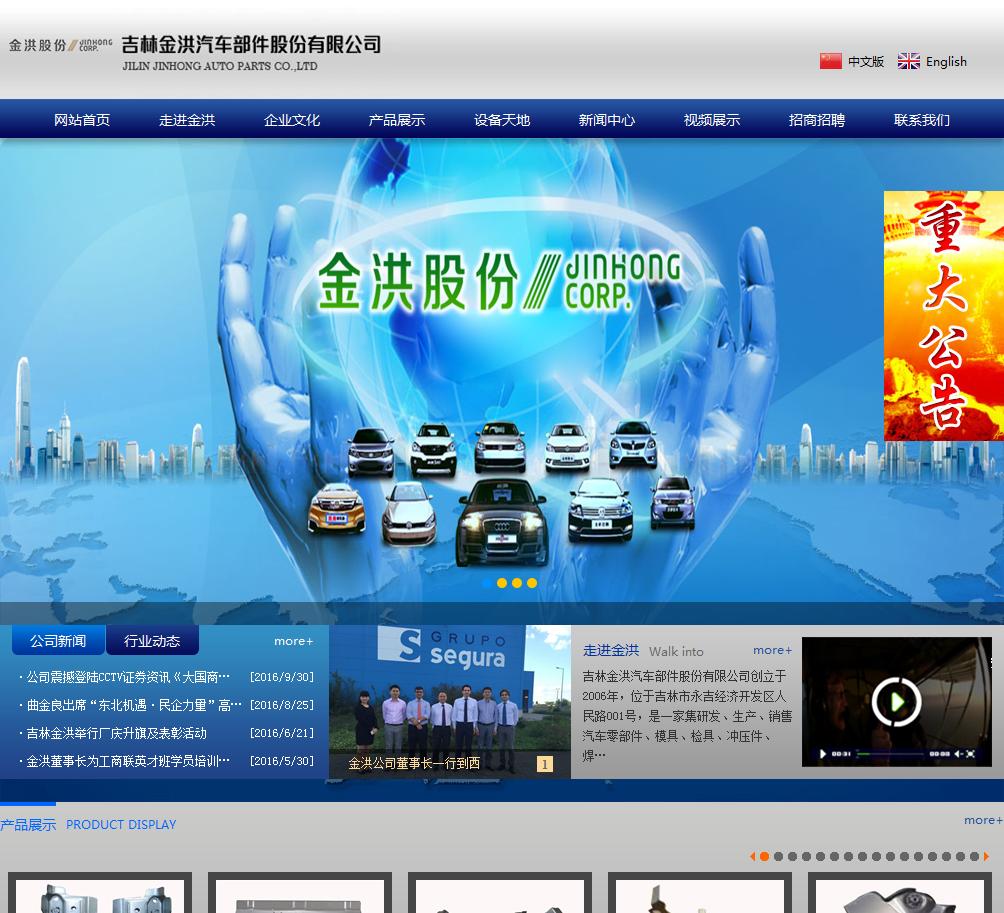Click 产品展示 PRODUCT DISPLAY heading

point(88,825)
